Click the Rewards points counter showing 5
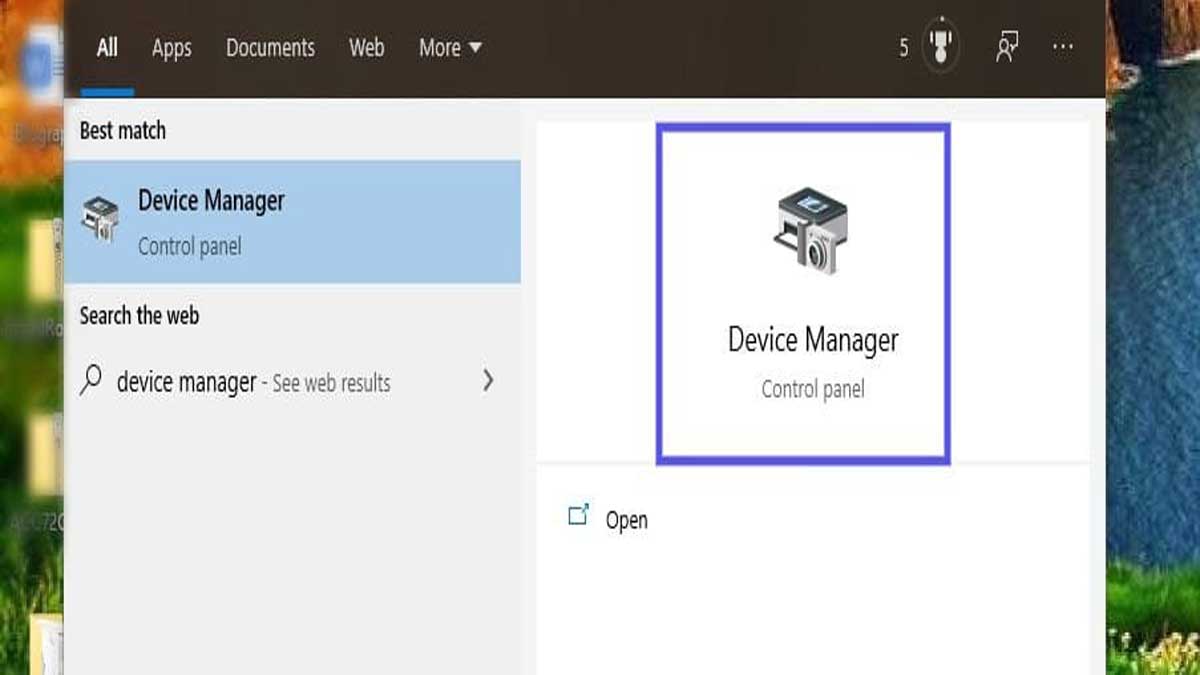The image size is (1200, 675). click(905, 47)
